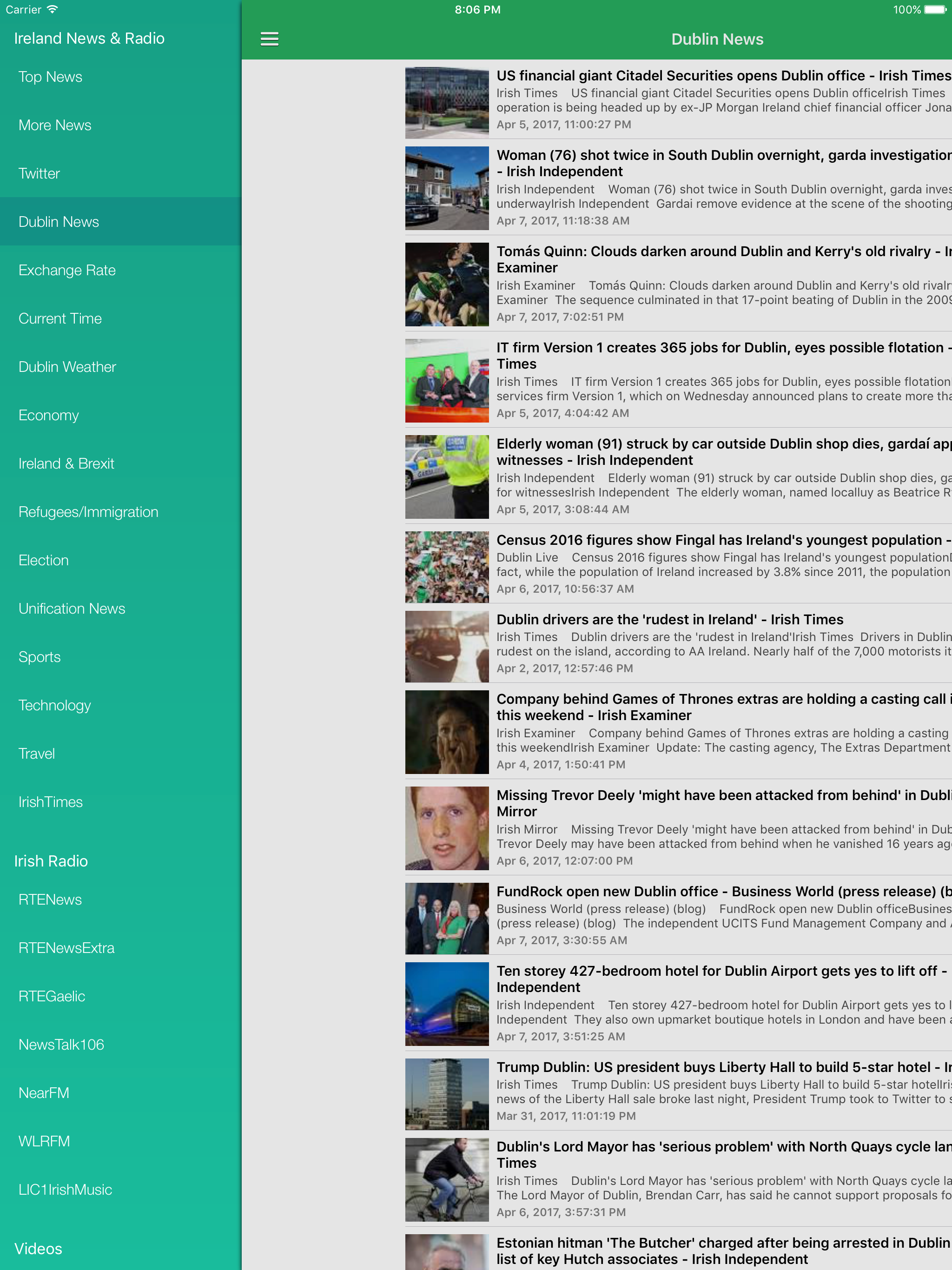Tap shooting scene houses thumbnail
Screen dimensions: 952x1270
coord(447,188)
